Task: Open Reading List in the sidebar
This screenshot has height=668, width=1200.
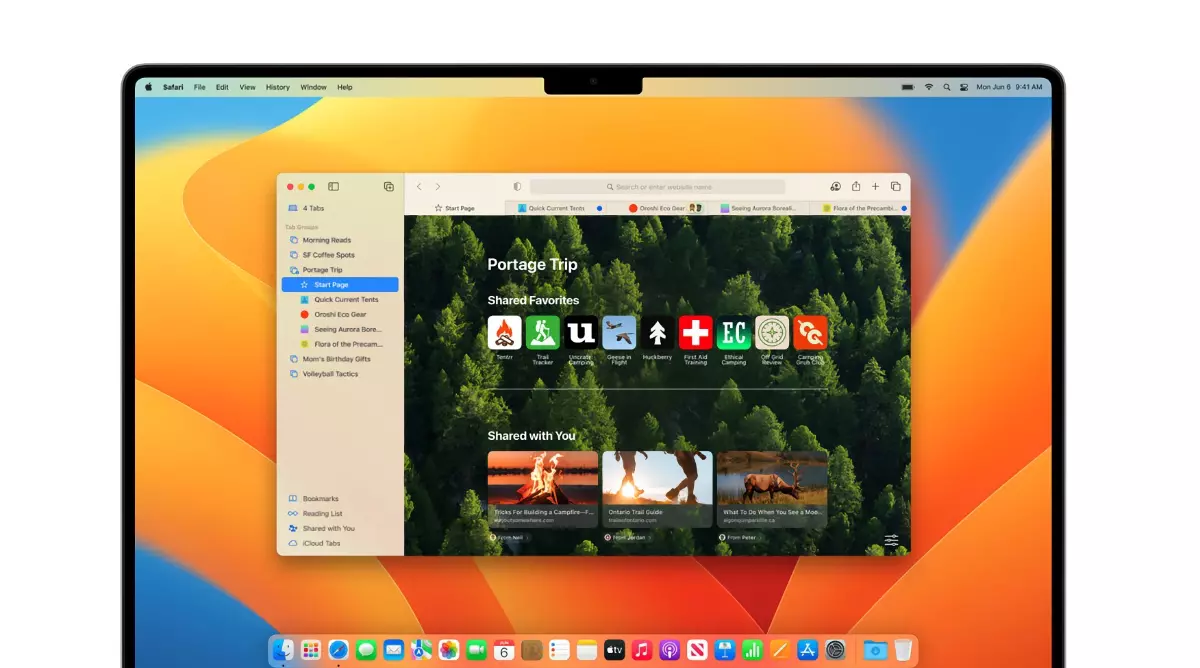Action: point(322,514)
